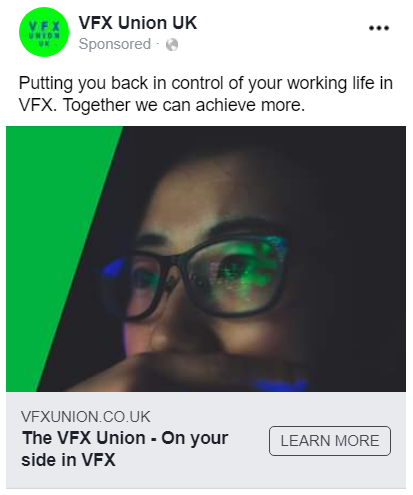Viewport: 413px width, 495px height.
Task: Click the VFX lettering inside the round logo
Action: (44, 27)
